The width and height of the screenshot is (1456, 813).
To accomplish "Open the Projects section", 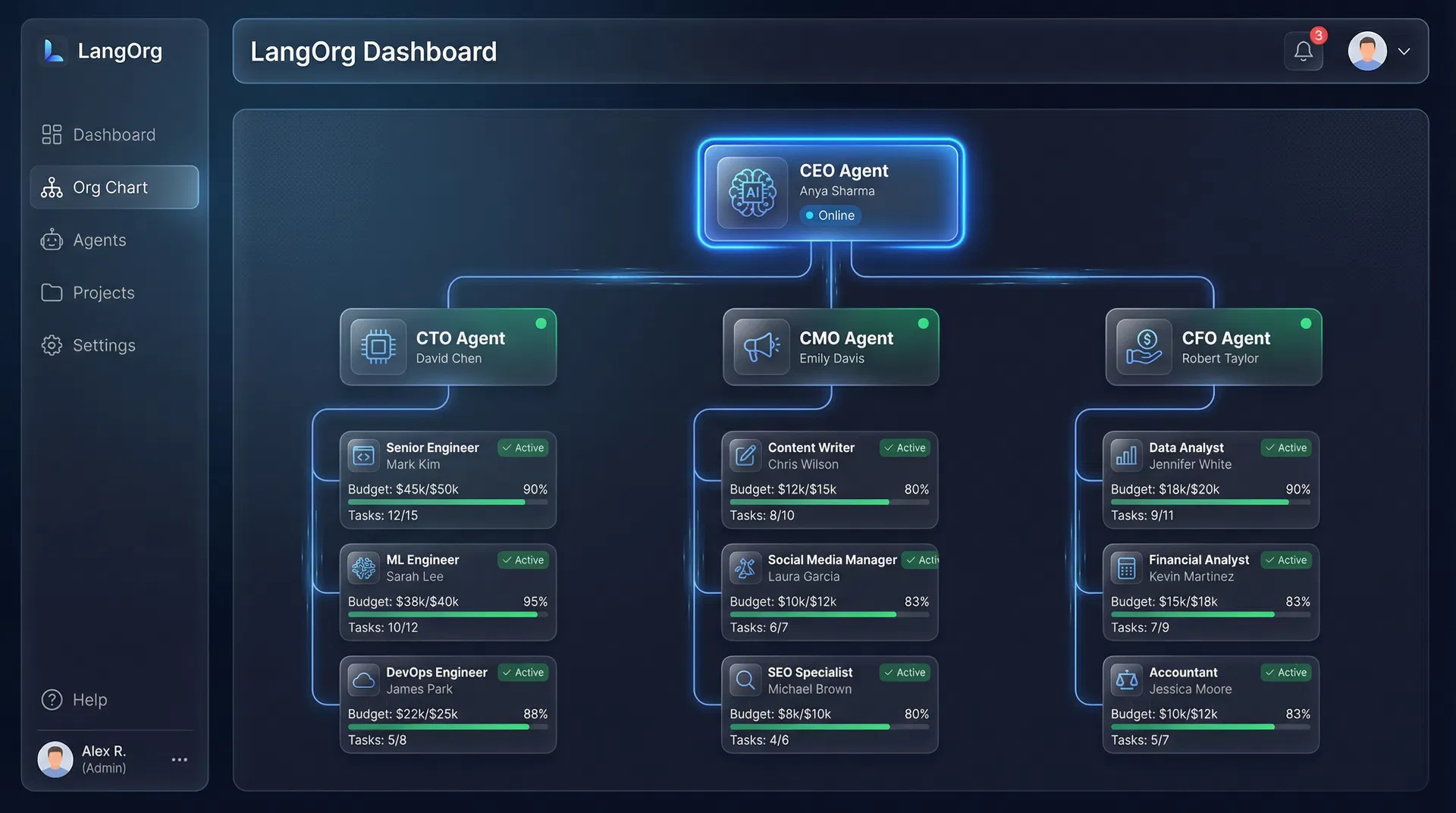I will 103,292.
